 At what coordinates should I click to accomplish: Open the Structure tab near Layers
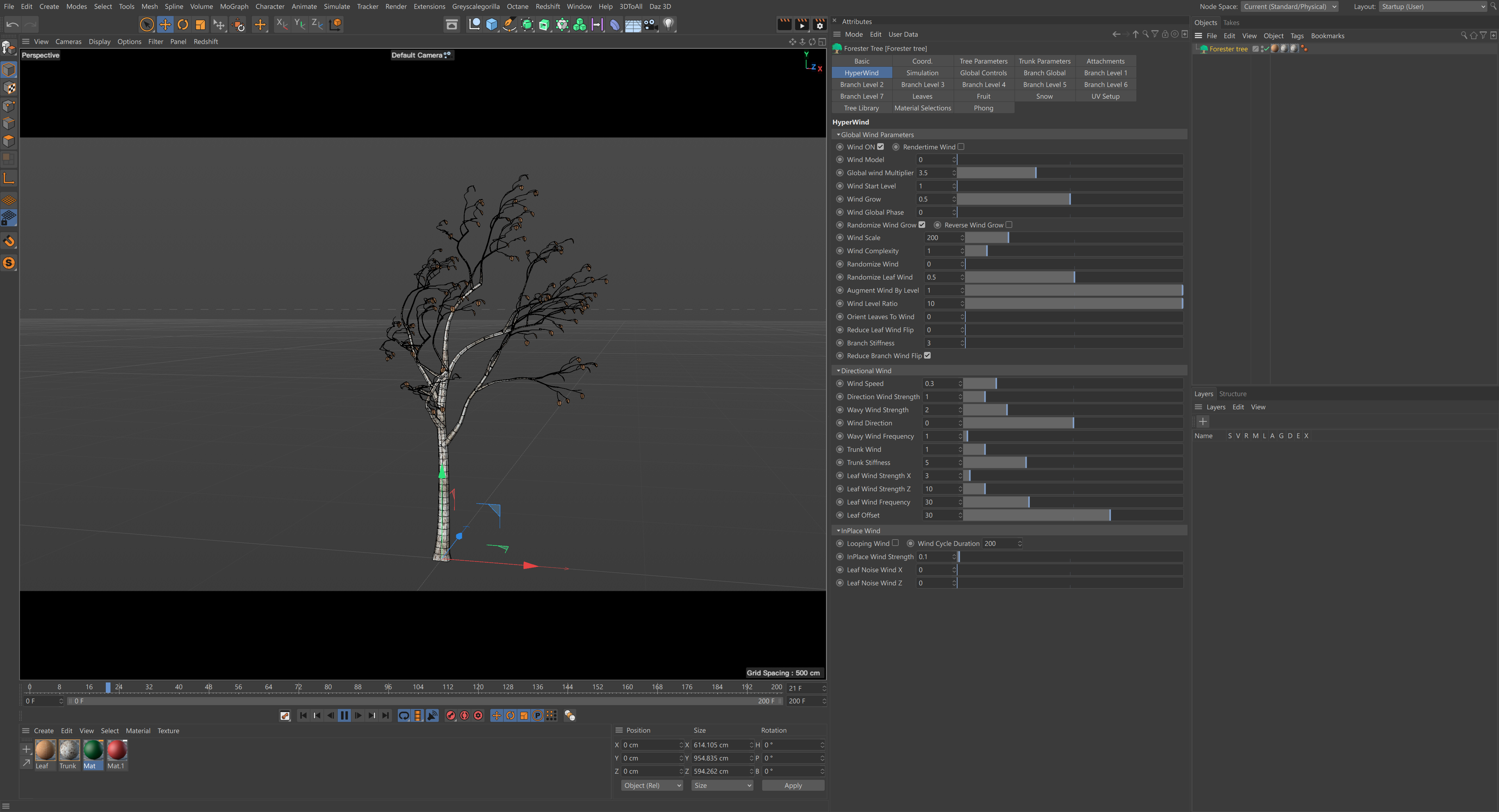(x=1232, y=394)
